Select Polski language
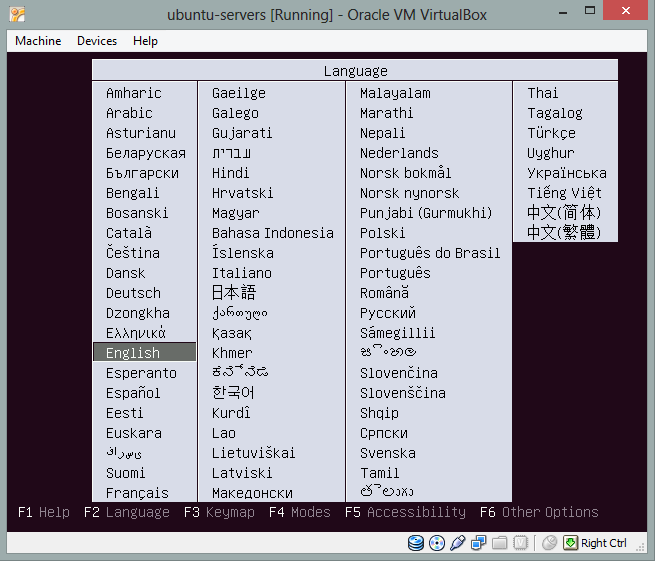 coord(382,233)
